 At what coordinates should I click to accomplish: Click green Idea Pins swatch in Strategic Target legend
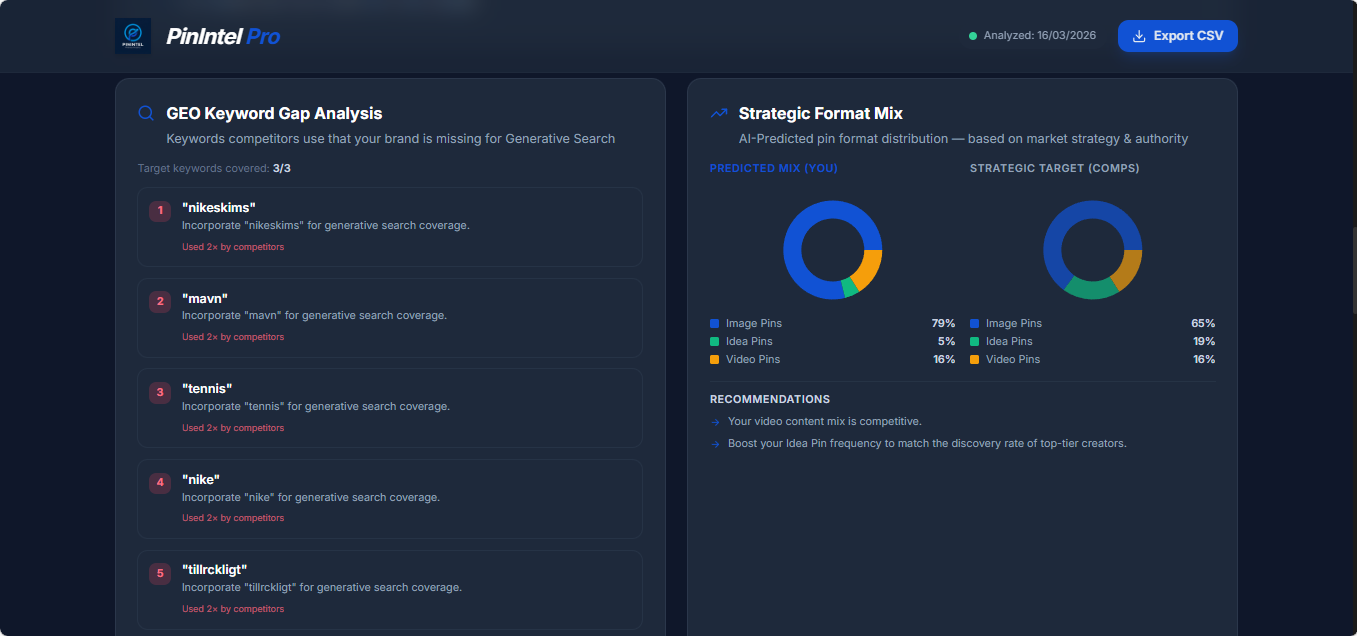click(974, 342)
